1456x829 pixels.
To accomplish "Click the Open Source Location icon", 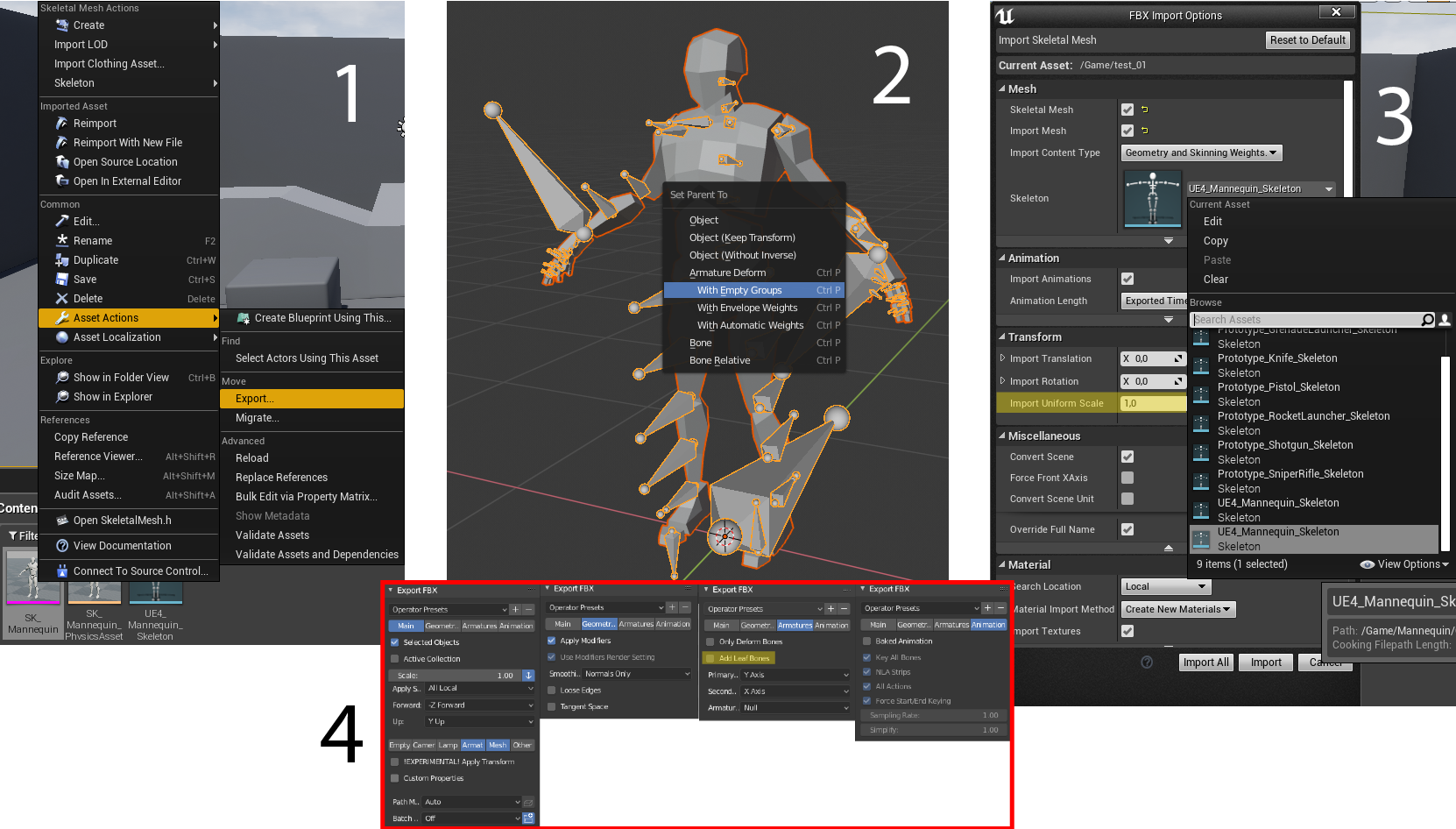I will click(62, 162).
